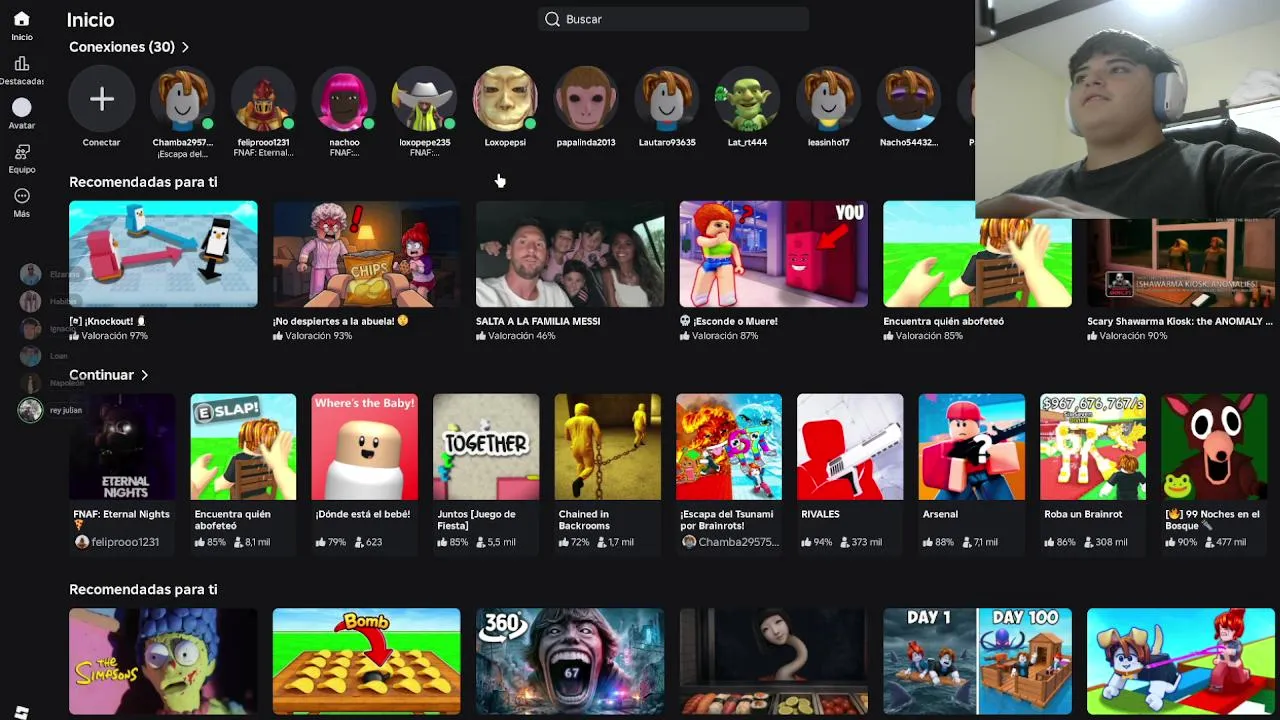This screenshot has width=1280, height=720.
Task: Open Lautaro93635 friend avatar
Action: (x=667, y=99)
